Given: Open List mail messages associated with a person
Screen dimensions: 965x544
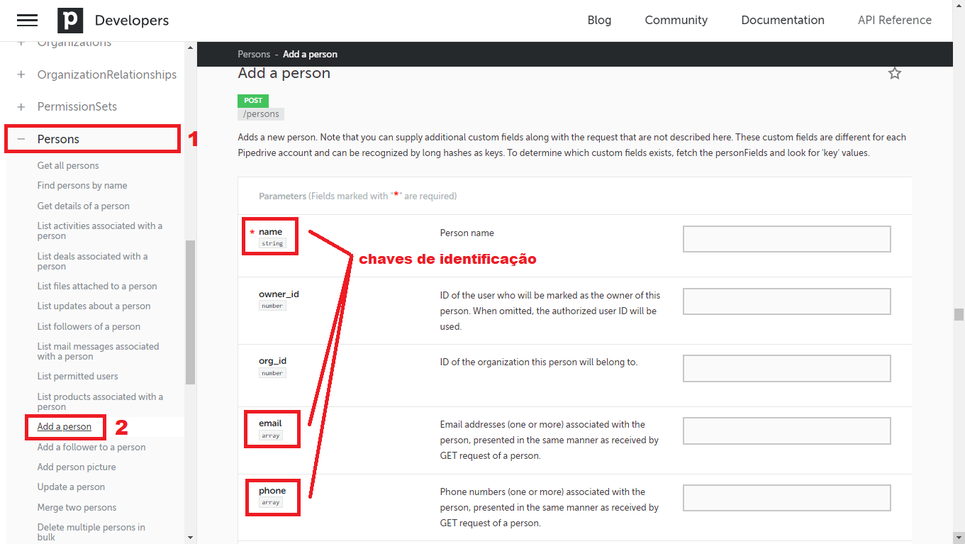Looking at the screenshot, I should 98,351.
